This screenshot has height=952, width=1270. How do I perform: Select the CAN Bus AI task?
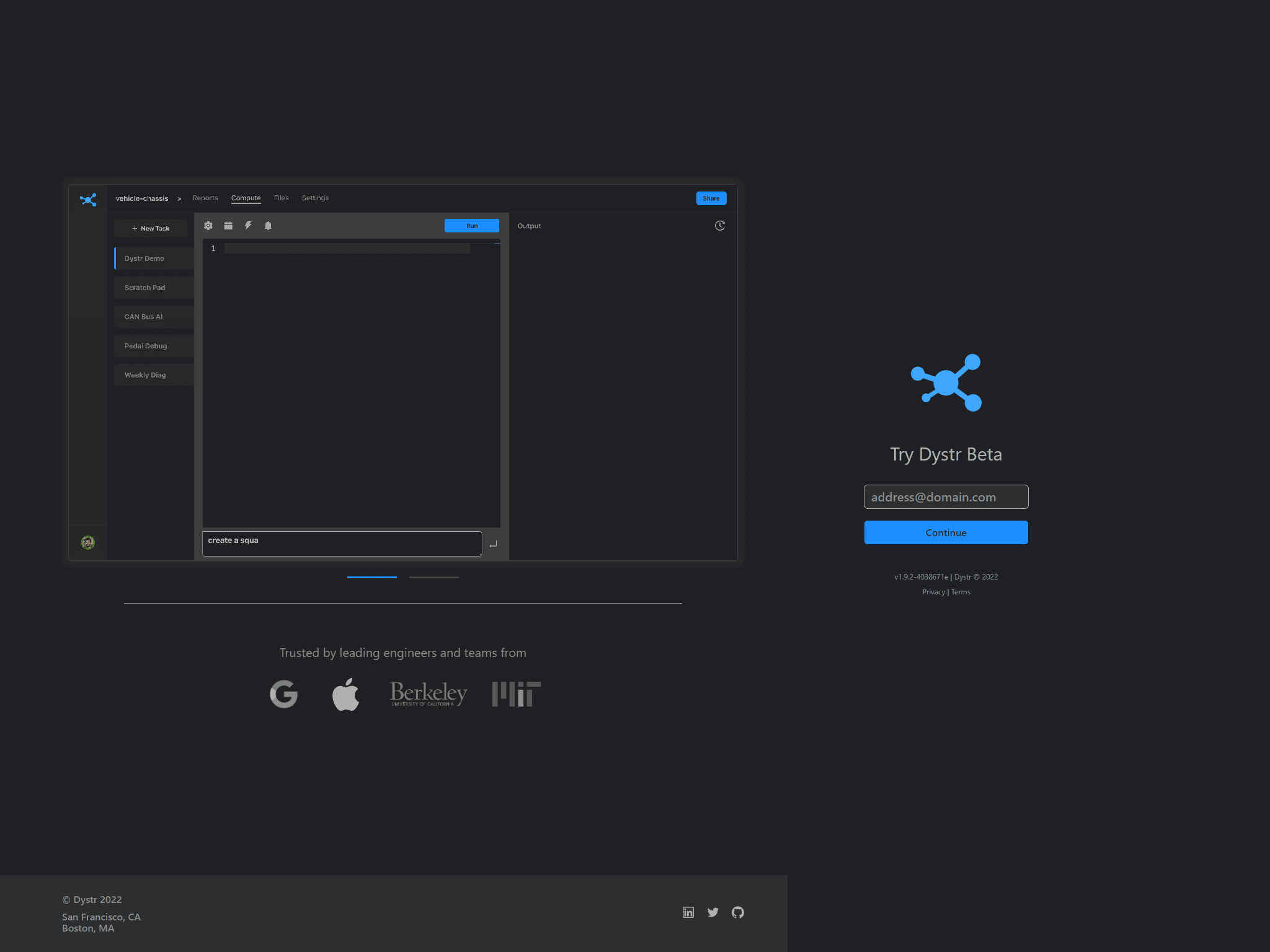[154, 317]
